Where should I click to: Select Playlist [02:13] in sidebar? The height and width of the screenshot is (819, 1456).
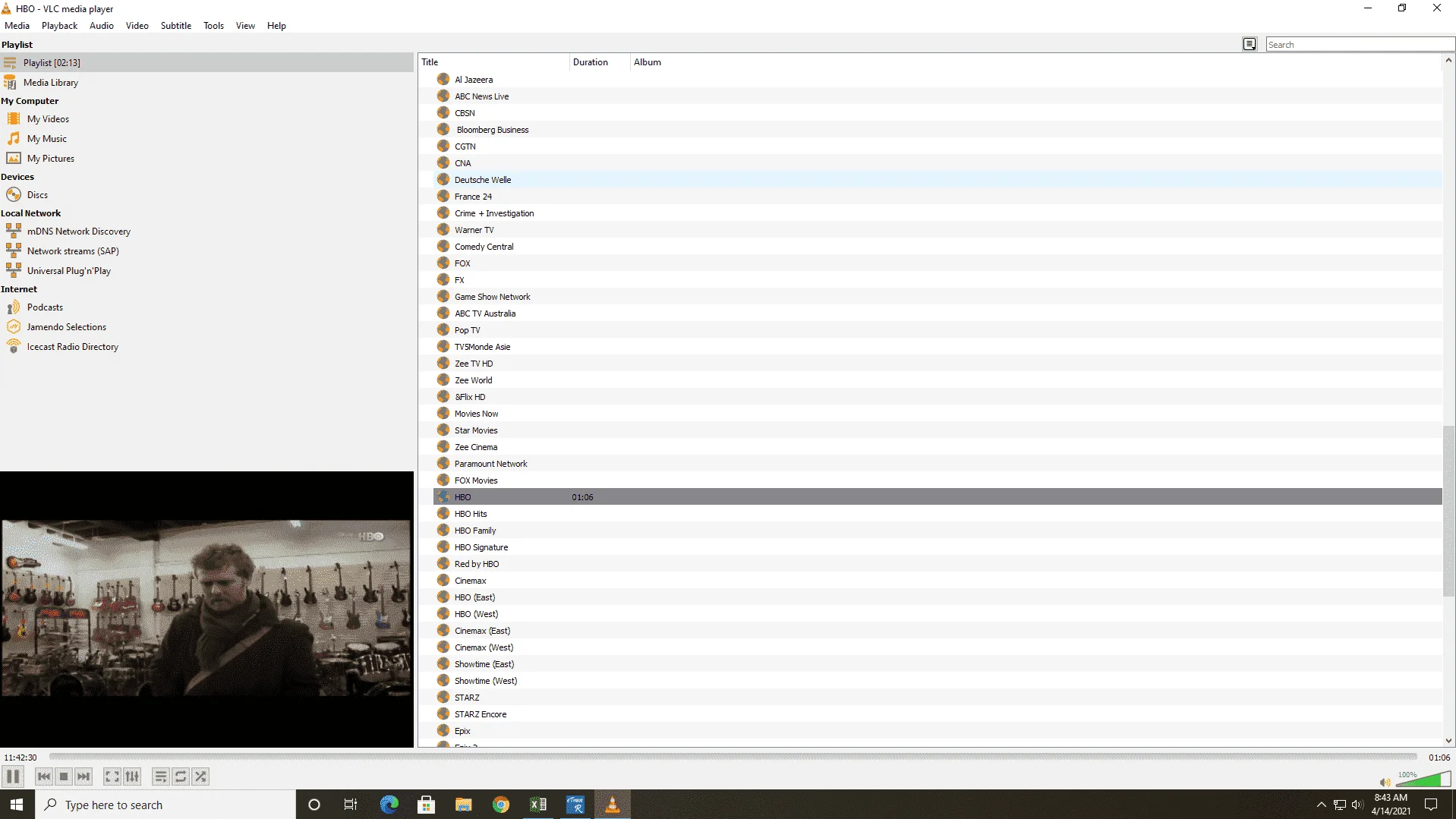click(x=206, y=63)
